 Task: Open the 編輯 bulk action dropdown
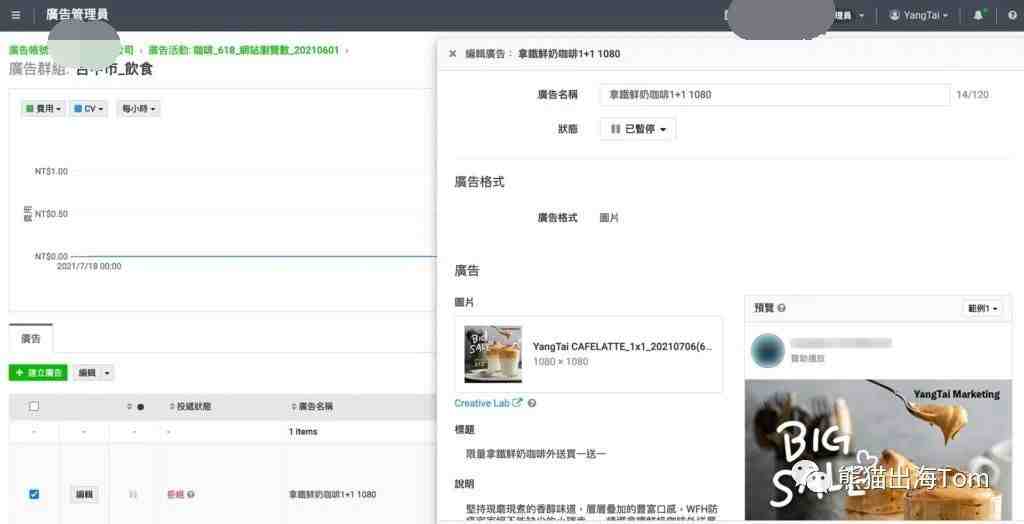[x=93, y=373]
